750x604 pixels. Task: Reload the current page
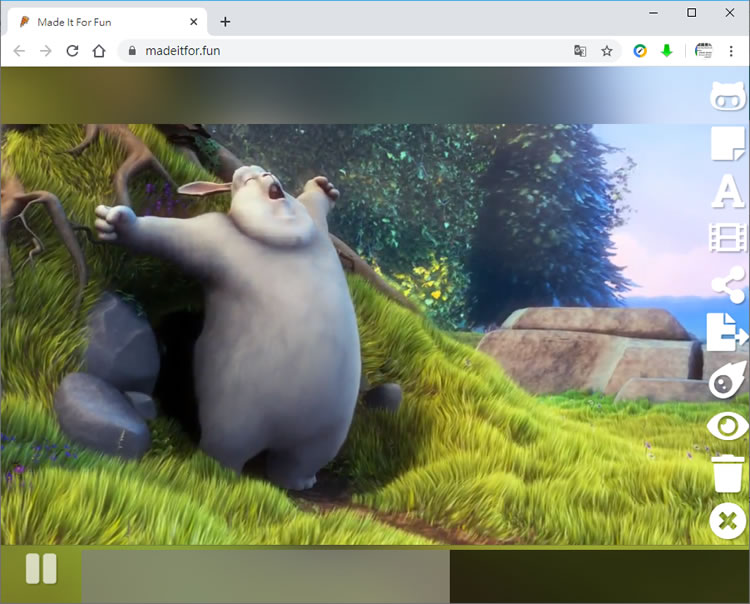pyautogui.click(x=72, y=51)
